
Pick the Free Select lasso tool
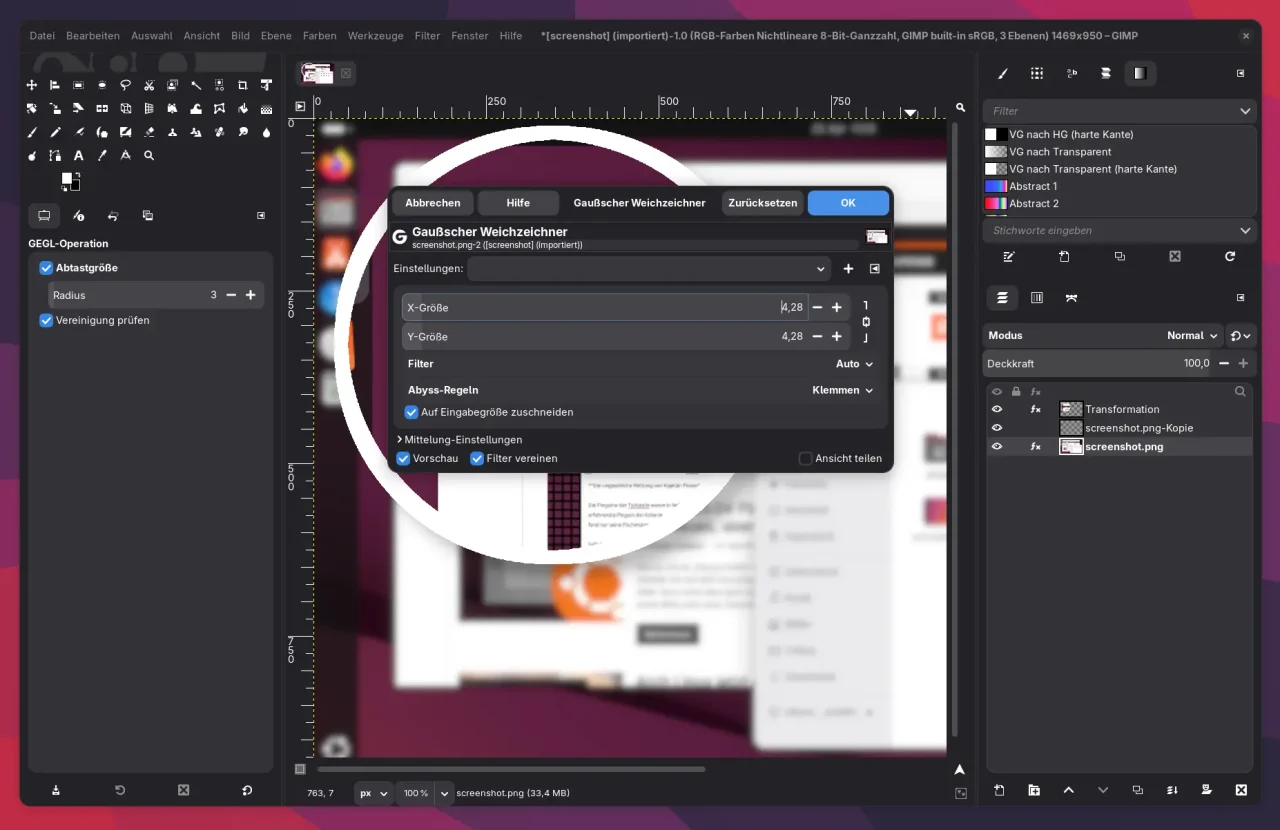pyautogui.click(x=125, y=86)
